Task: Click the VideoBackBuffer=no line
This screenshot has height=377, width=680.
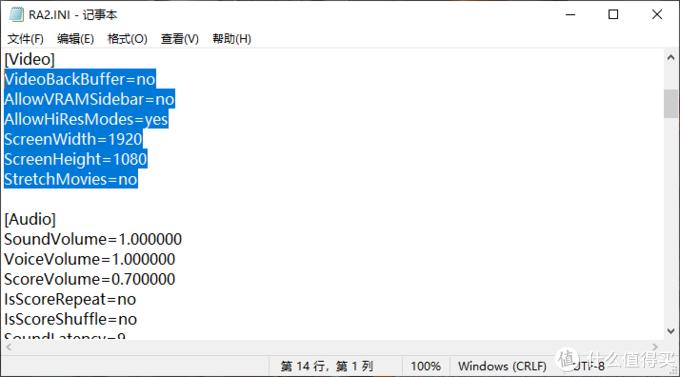Action: [x=80, y=79]
